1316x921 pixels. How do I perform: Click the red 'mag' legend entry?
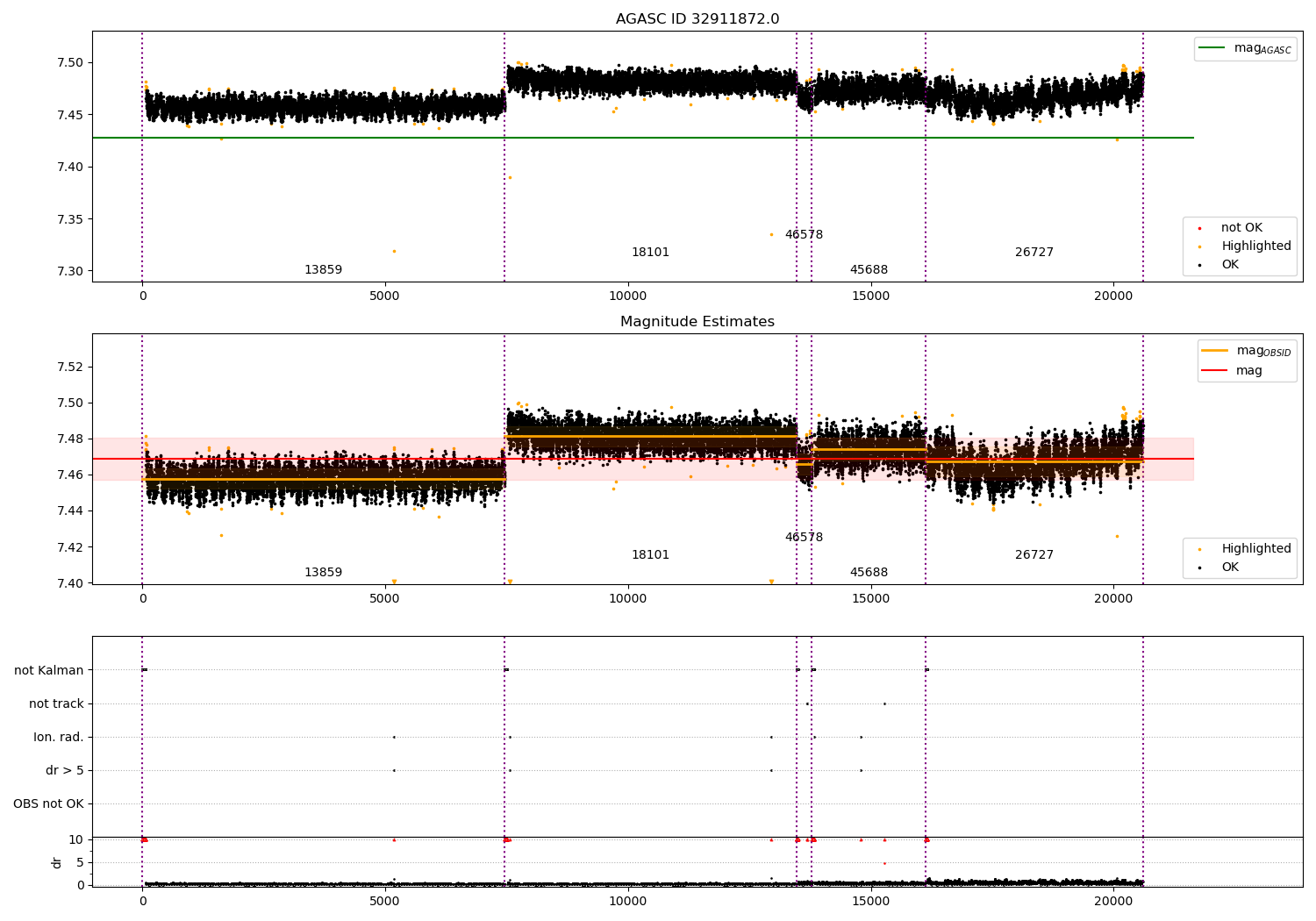[1233, 370]
